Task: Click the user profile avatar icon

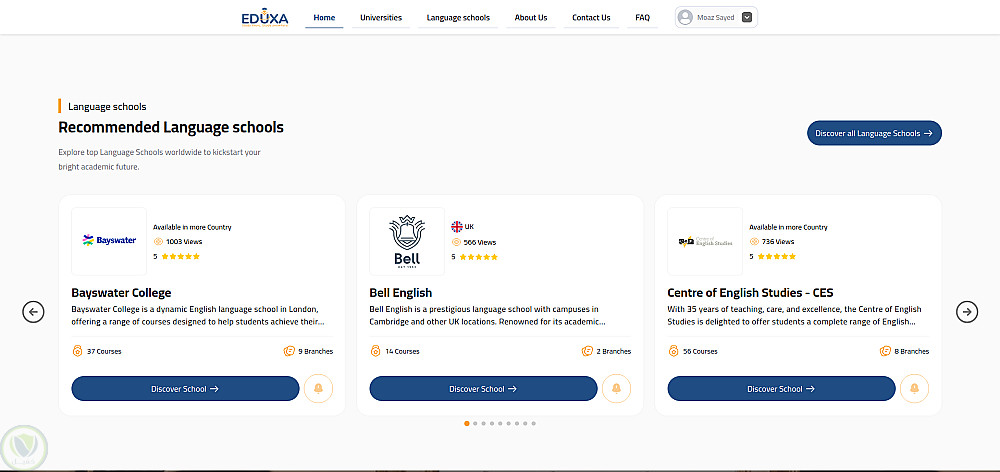Action: coord(685,17)
